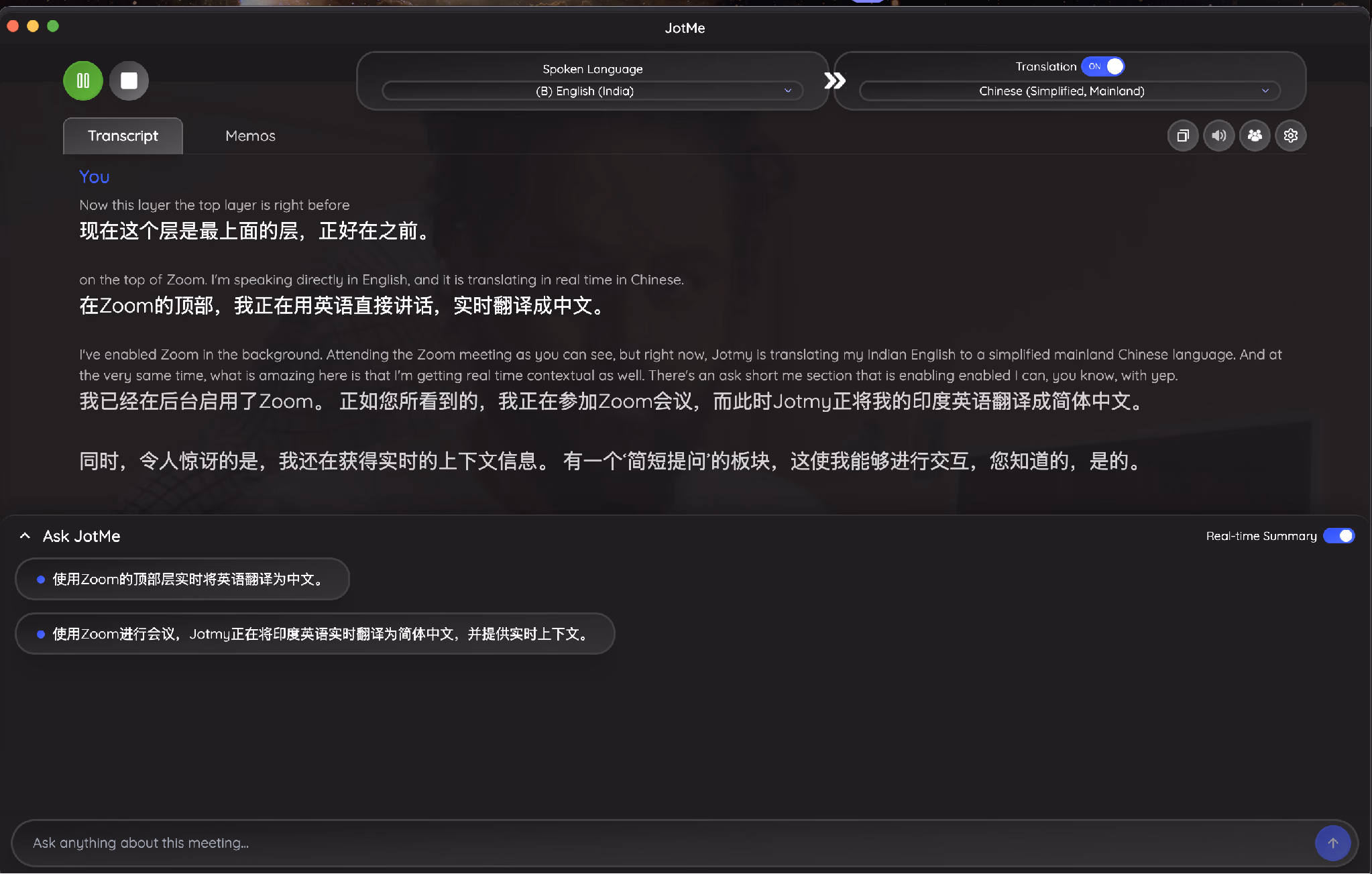Screen dimensions: 1372x874
Task: Click the 'Real-time Summary' label
Action: (x=1261, y=536)
